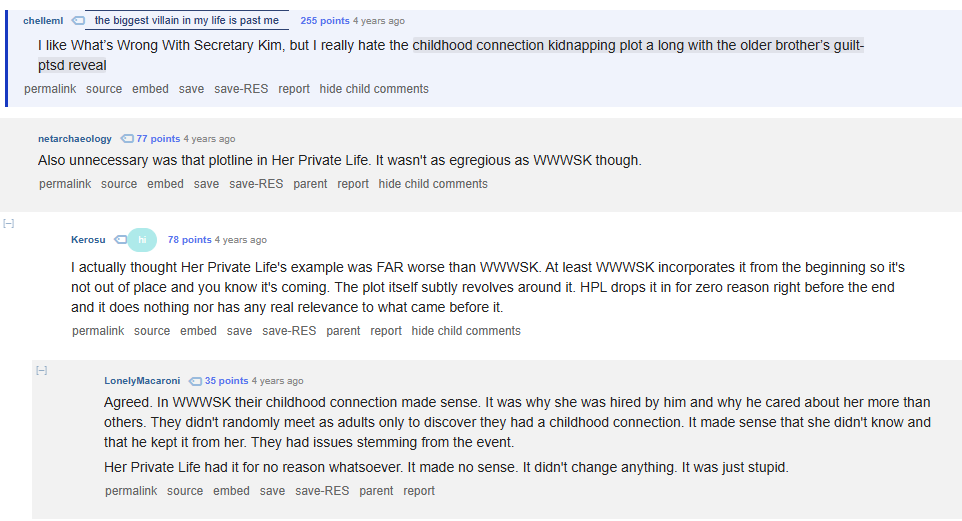Click the tag icon beside LonelyMacaroni
962x521 pixels.
195,381
